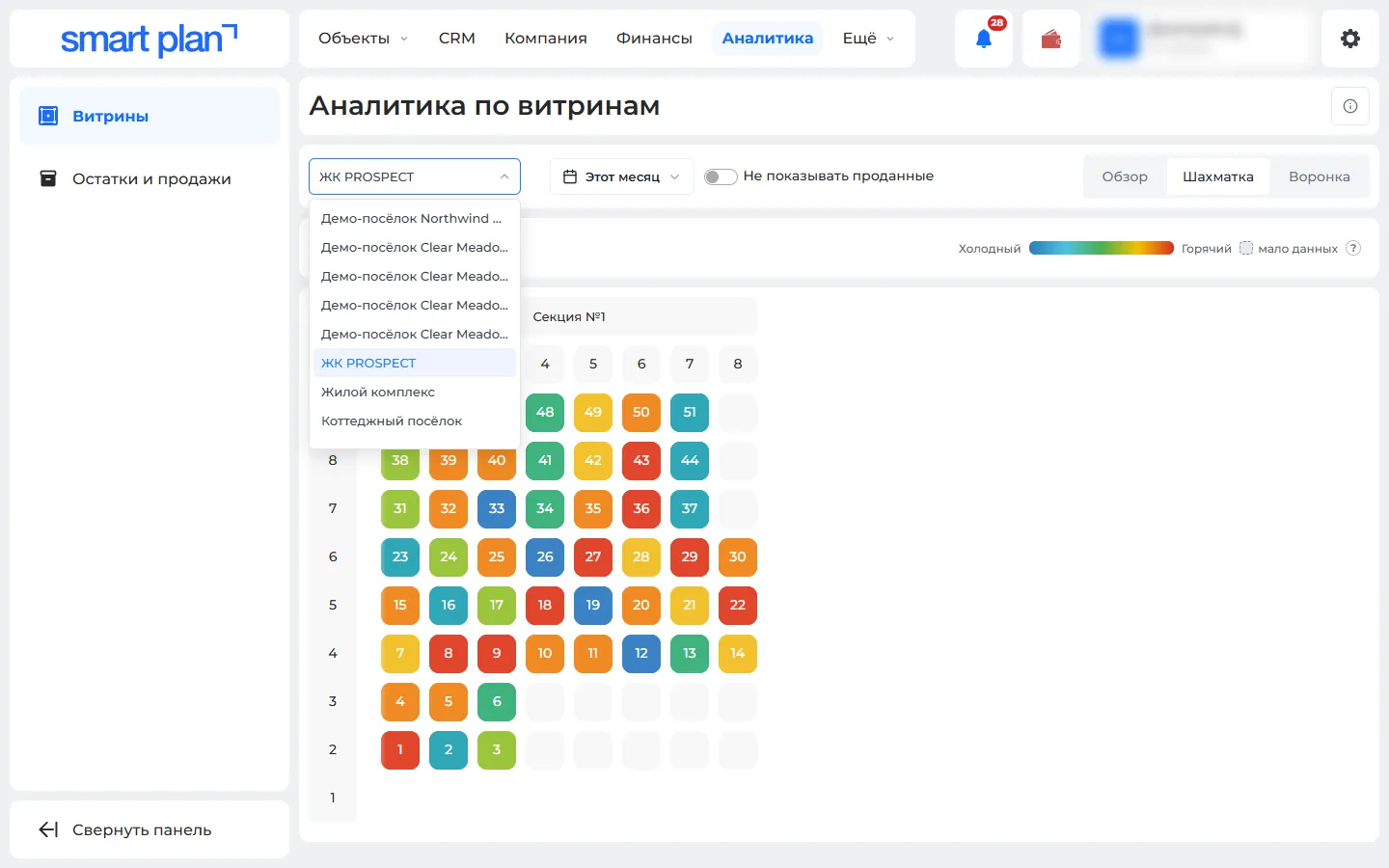Image resolution: width=1389 pixels, height=868 pixels.
Task: Switch to the Воронка tab
Action: pyautogui.click(x=1320, y=176)
